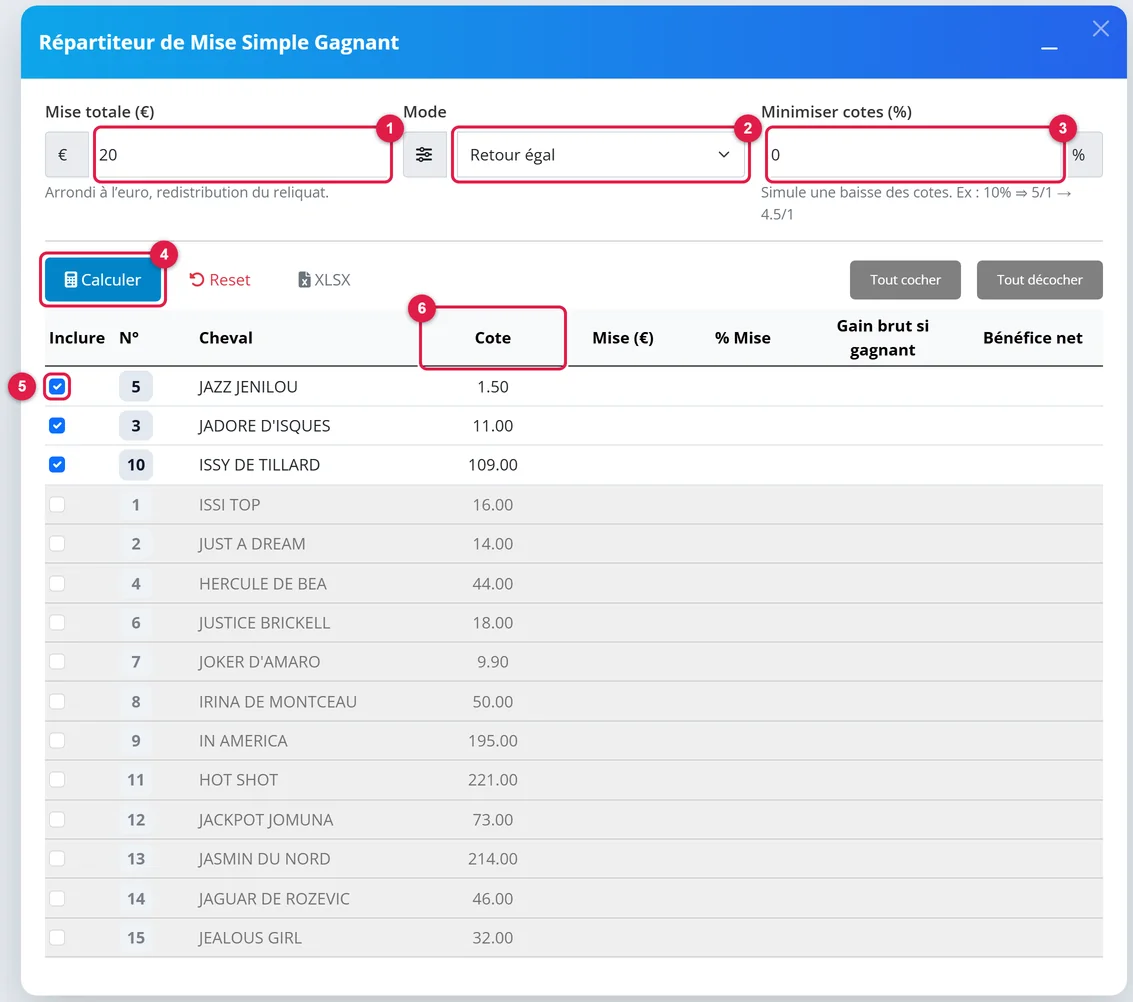Click the sliders settings icon beside Mode
The width and height of the screenshot is (1133, 1002).
click(x=424, y=155)
